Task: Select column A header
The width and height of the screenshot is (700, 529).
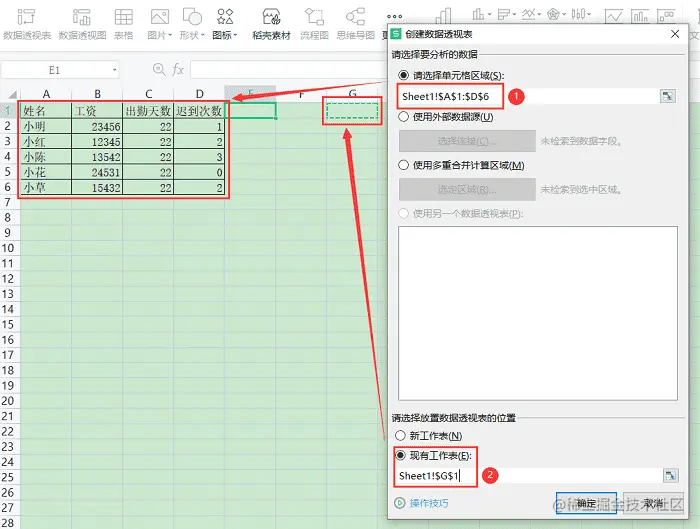Action: click(46, 94)
